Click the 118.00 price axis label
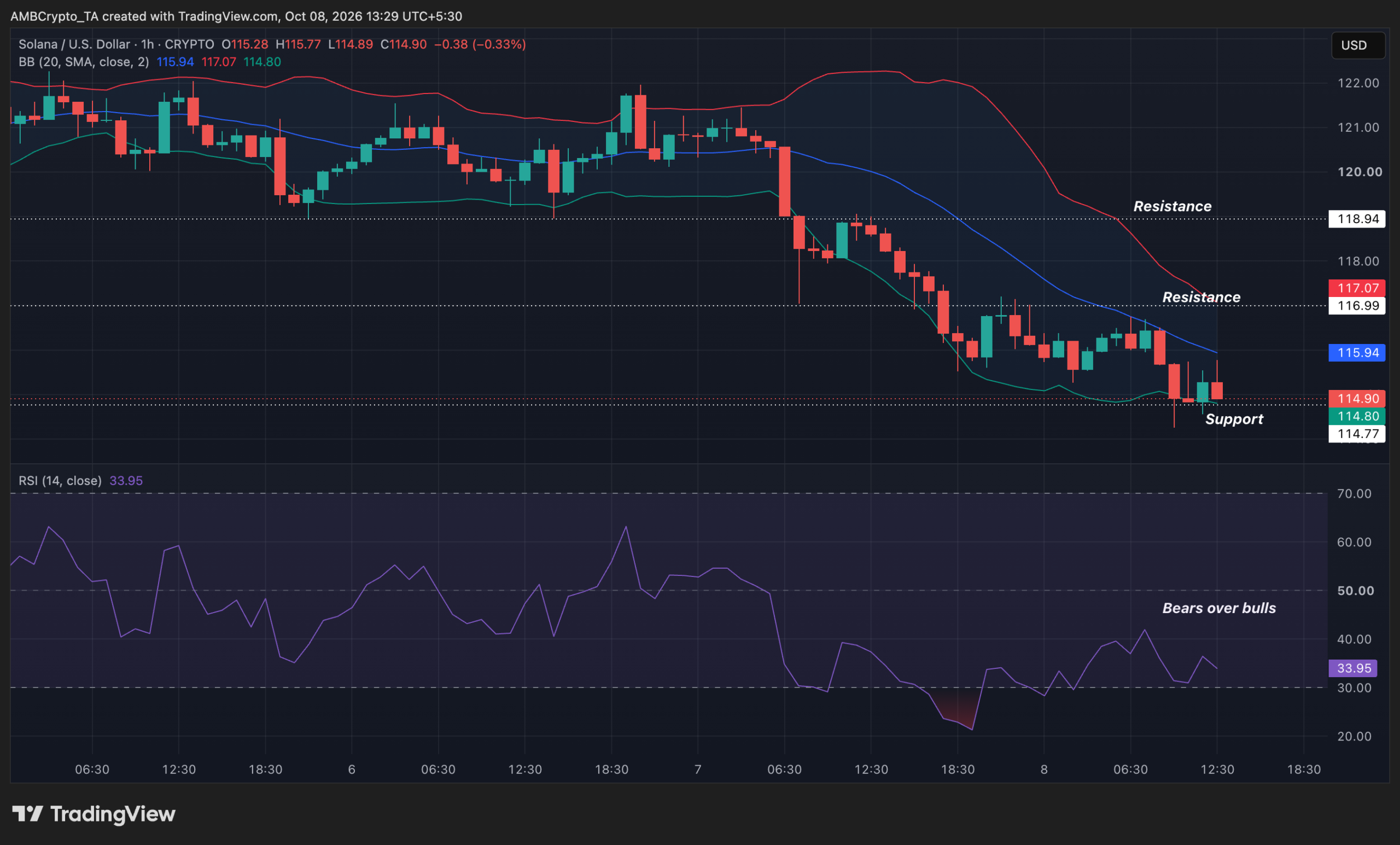This screenshot has height=845, width=1400. pos(1358,261)
